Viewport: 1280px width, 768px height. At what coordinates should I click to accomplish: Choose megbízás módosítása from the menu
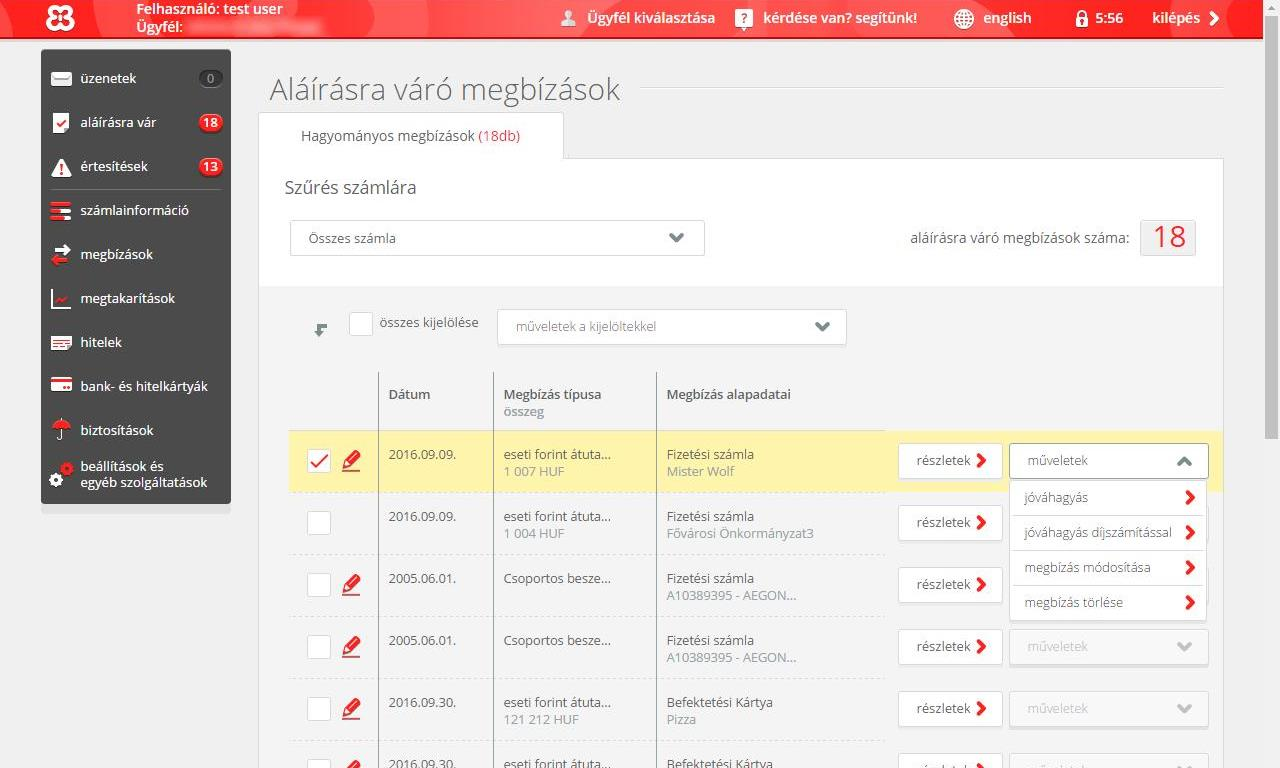1109,568
